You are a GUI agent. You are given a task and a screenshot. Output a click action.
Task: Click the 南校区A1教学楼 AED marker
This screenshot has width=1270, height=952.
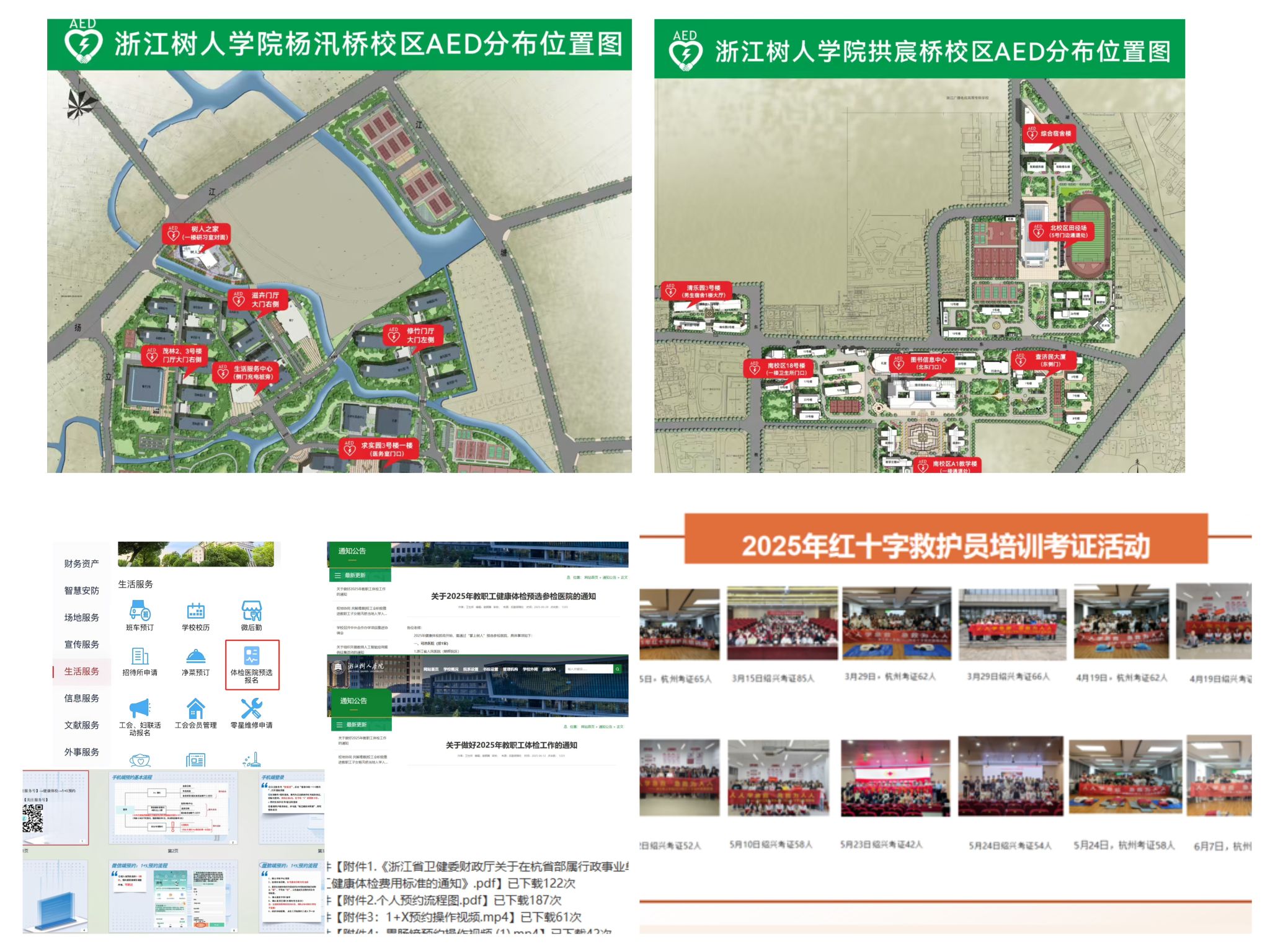coord(947,465)
